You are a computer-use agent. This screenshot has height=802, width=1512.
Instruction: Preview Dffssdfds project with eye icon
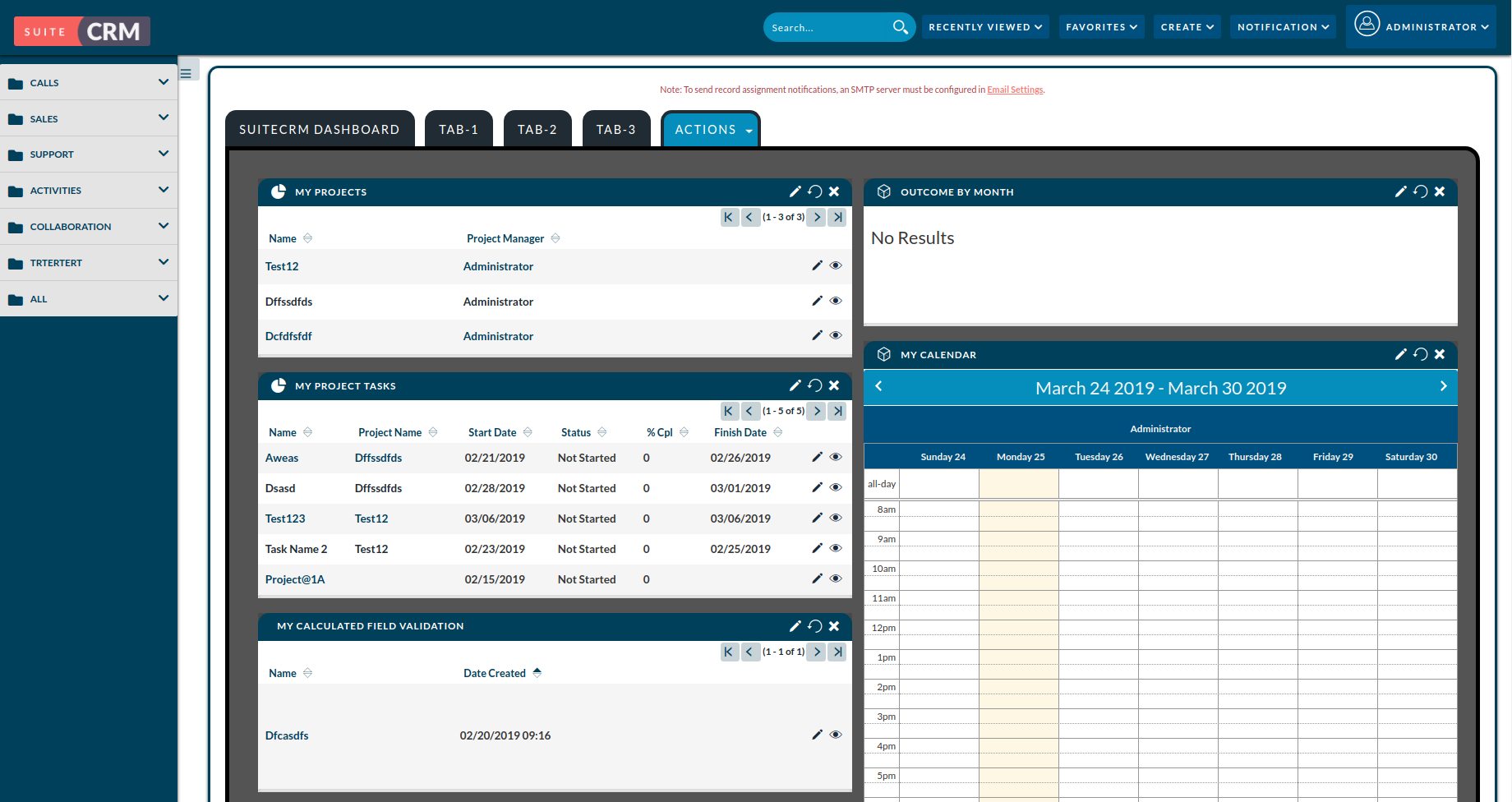pyautogui.click(x=836, y=301)
